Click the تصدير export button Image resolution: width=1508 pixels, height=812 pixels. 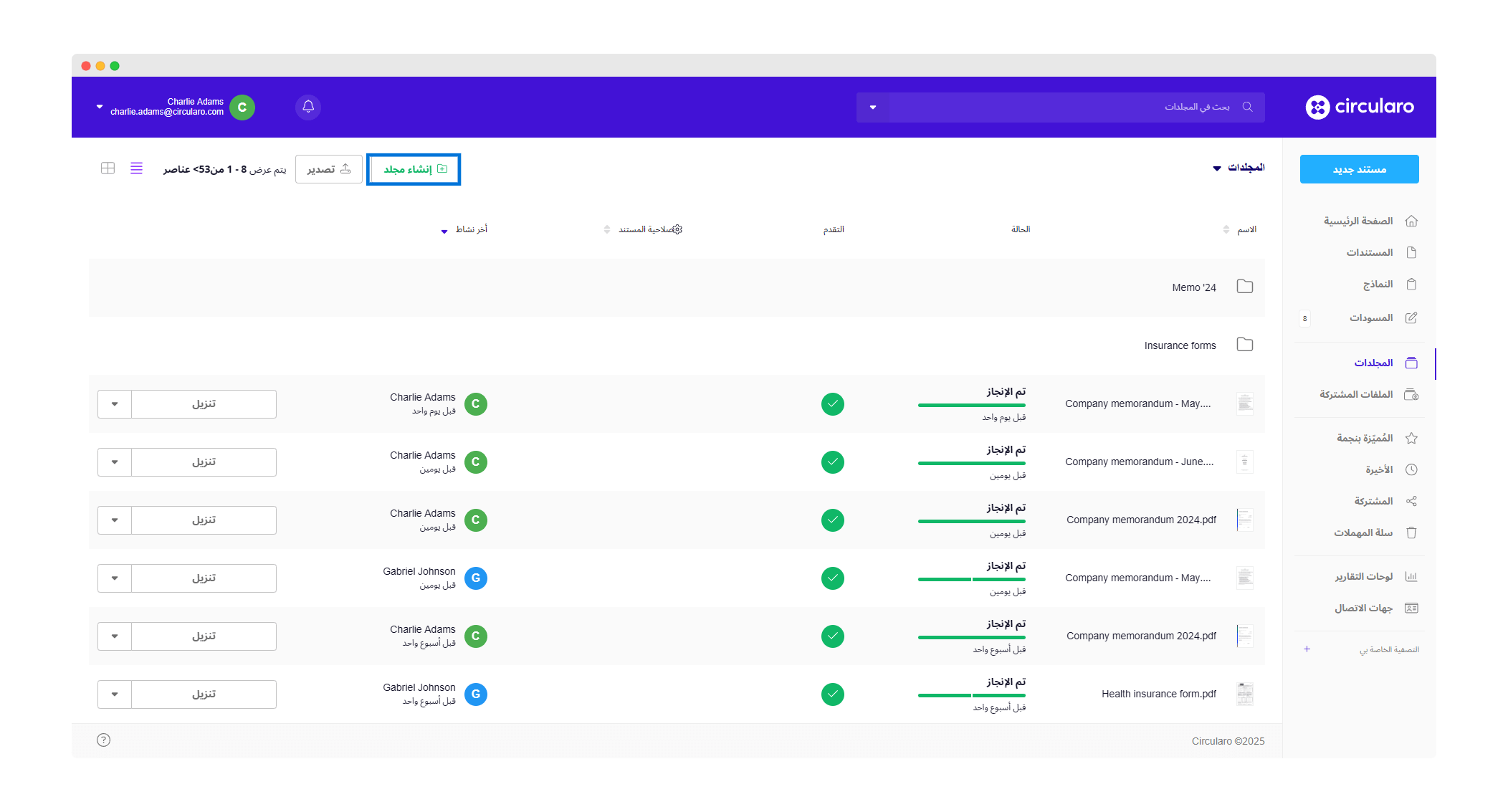coord(329,169)
